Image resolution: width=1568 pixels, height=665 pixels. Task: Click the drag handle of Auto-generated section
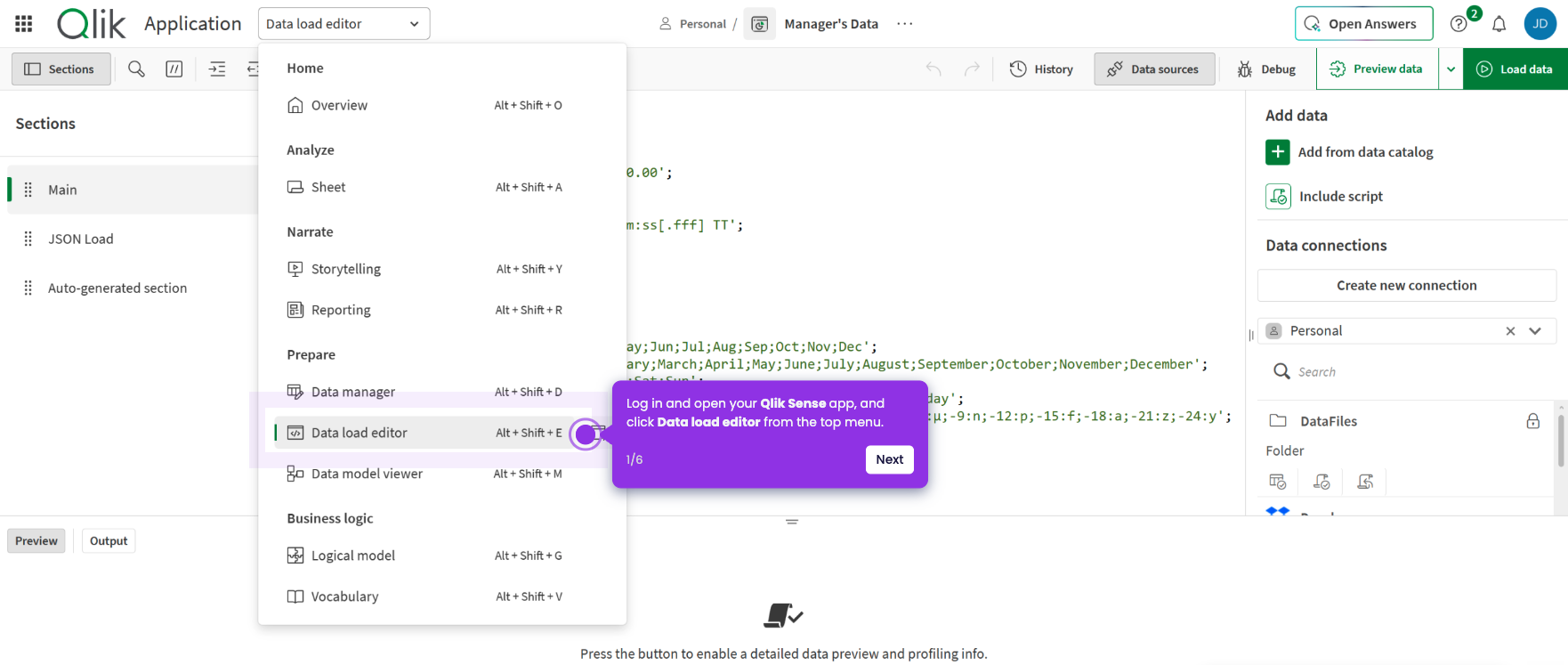28,288
